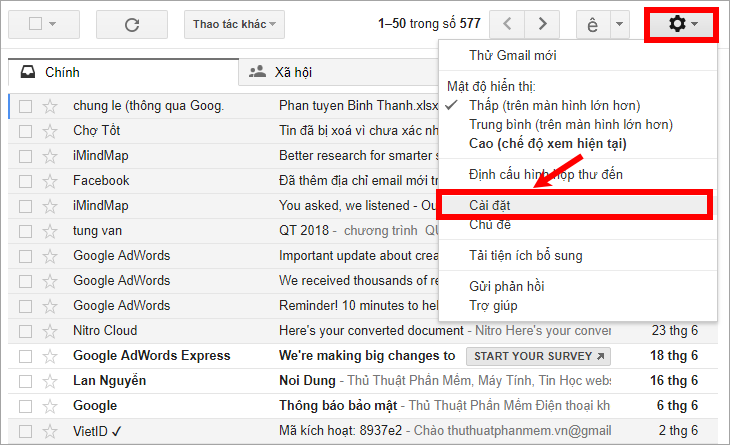Star the Nitro Cloud email

(x=50, y=331)
